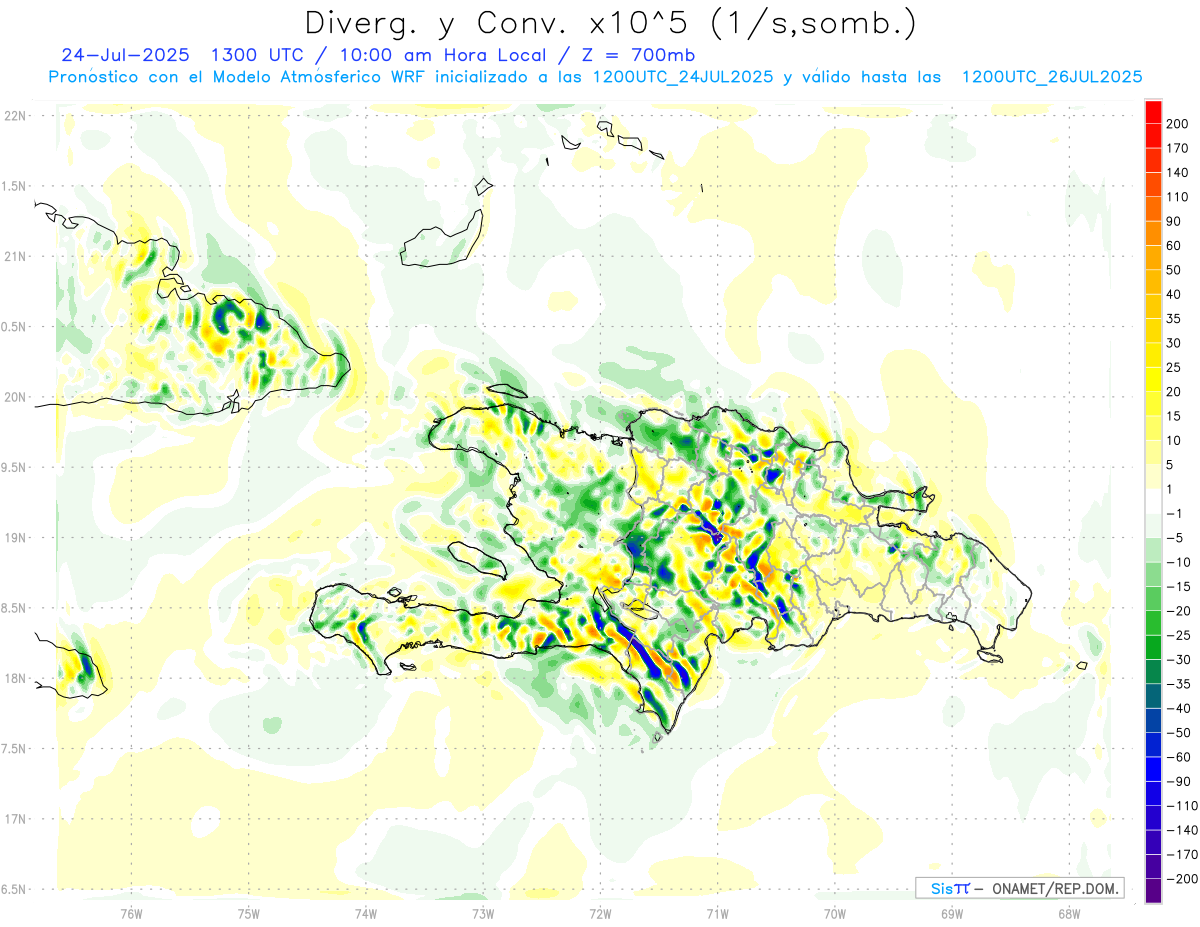Viewport: 1200px width, 927px height.
Task: Click the 'SisTT - ONAMET/REP.DOM.' credit label
Action: point(1019,888)
